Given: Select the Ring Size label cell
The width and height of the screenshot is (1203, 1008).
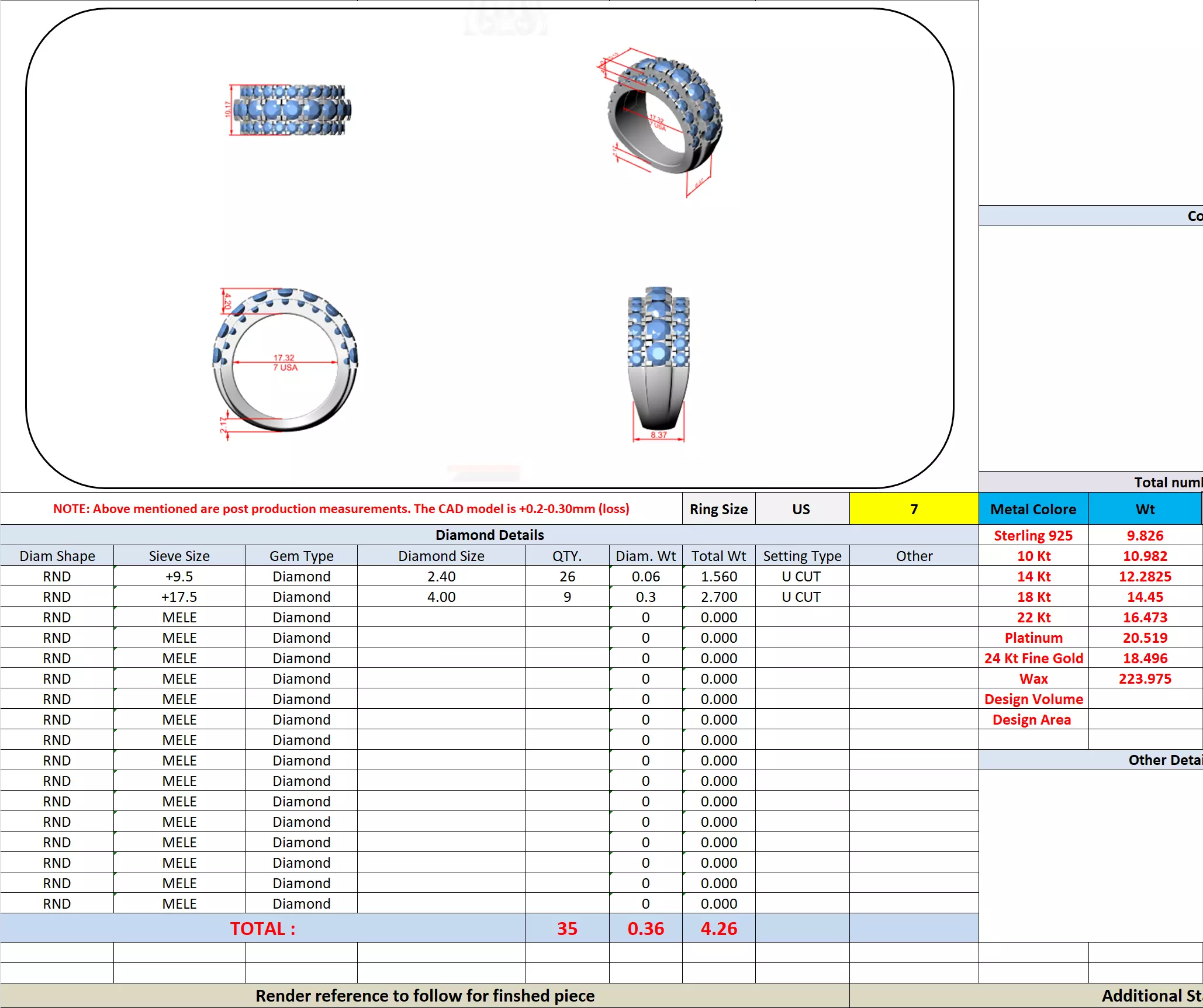Looking at the screenshot, I should pyautogui.click(x=718, y=509).
